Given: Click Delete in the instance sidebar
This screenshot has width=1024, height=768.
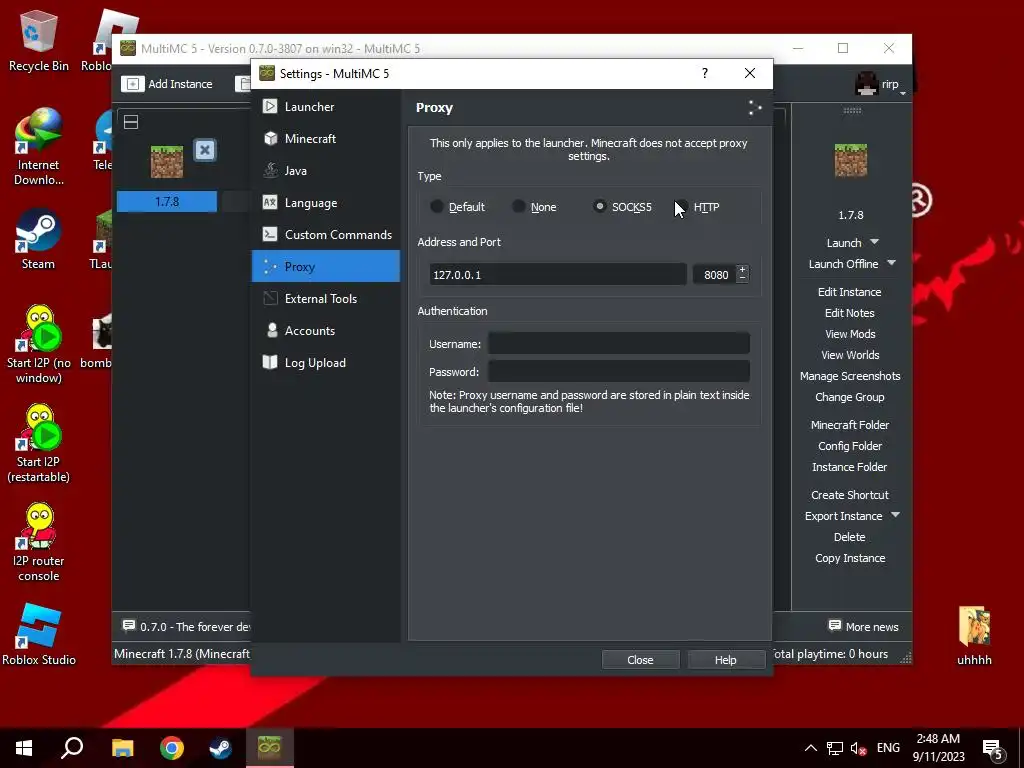Looking at the screenshot, I should (850, 536).
